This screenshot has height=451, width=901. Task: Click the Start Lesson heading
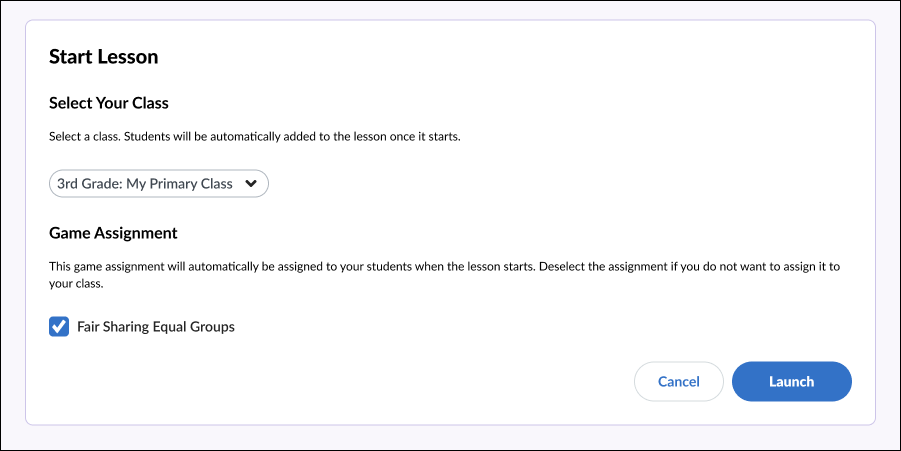[x=103, y=57]
